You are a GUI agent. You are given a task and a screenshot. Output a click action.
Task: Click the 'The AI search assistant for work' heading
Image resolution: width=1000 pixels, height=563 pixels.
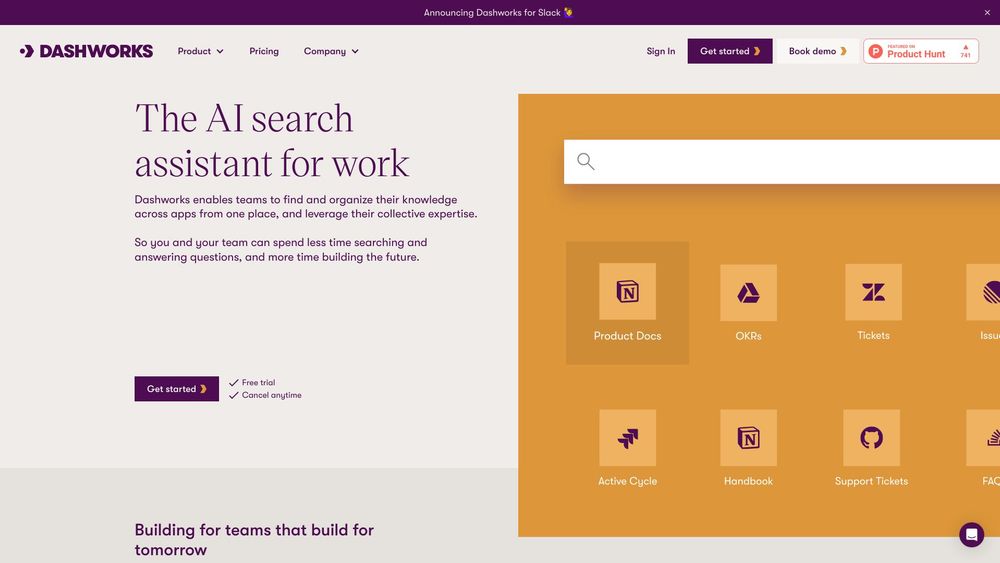(x=272, y=140)
